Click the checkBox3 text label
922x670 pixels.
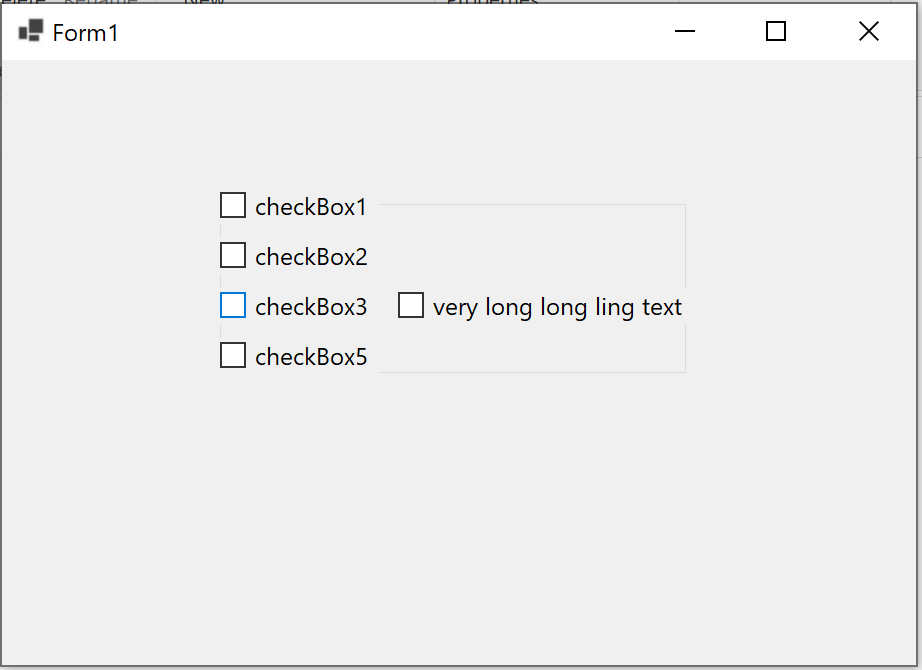pyautogui.click(x=313, y=306)
